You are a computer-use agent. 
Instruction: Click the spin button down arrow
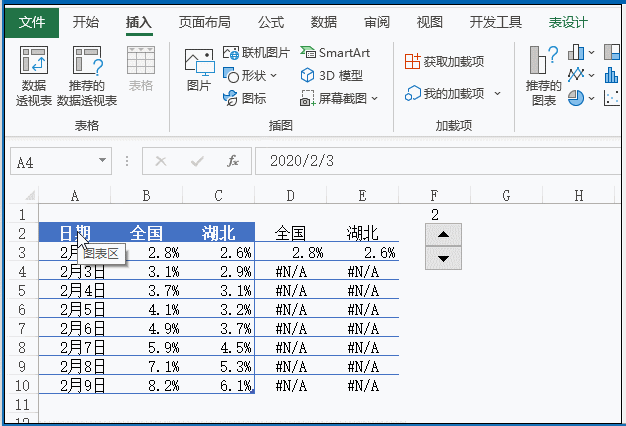point(444,258)
